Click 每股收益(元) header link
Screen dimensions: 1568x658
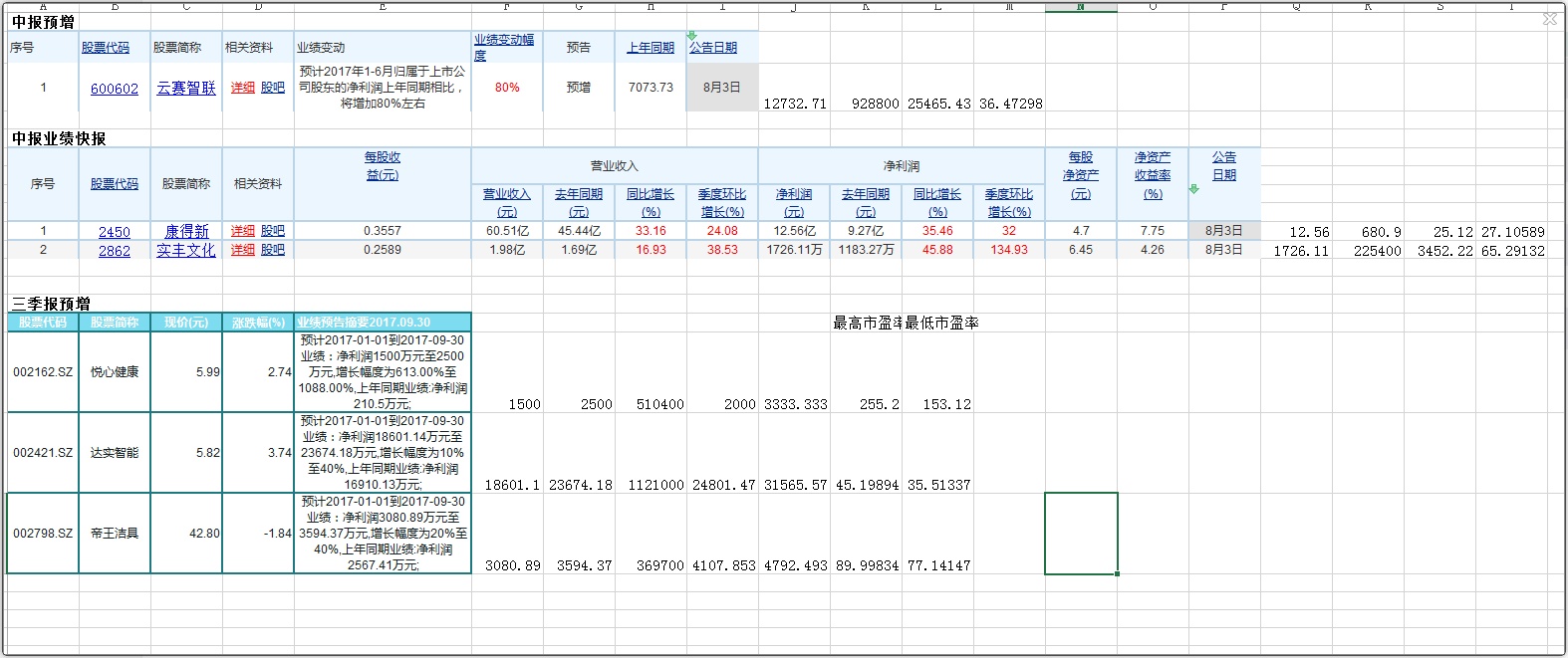[x=383, y=166]
